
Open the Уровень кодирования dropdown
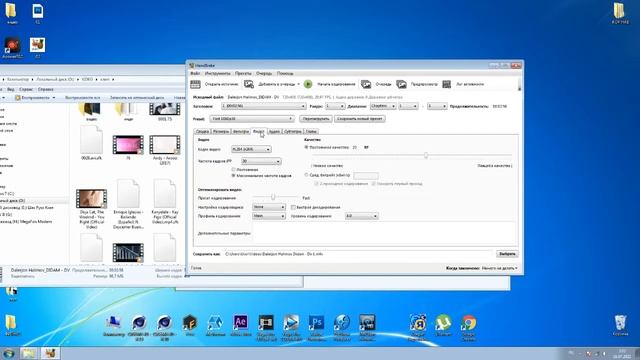361,216
